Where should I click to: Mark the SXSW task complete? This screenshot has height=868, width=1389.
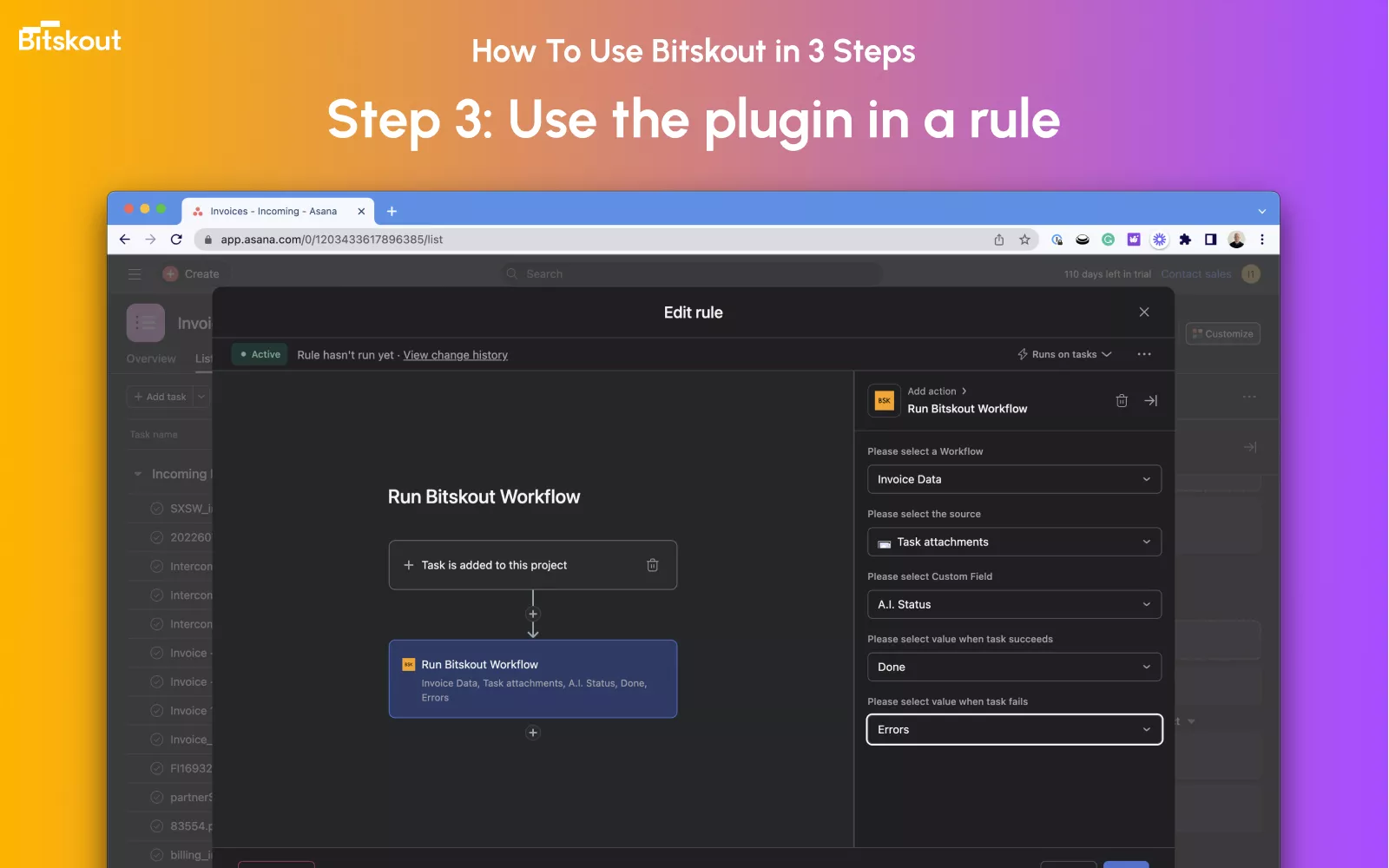tap(157, 509)
